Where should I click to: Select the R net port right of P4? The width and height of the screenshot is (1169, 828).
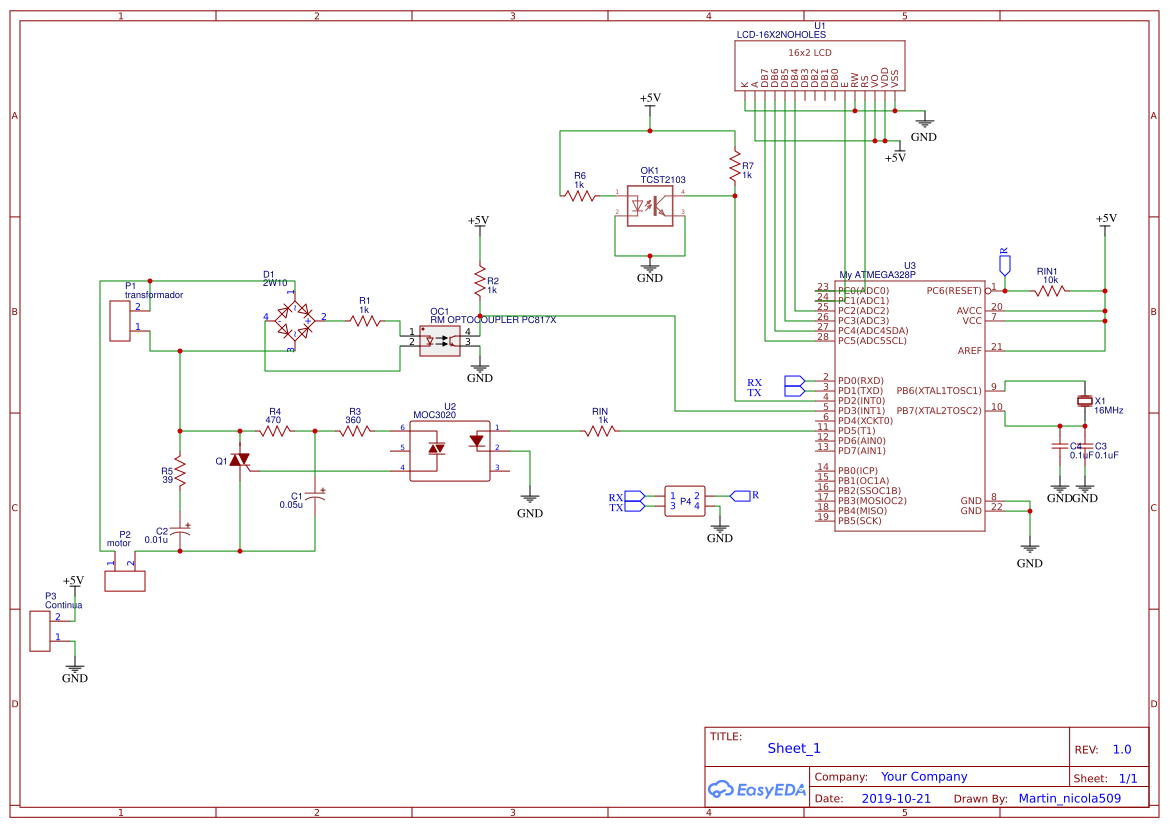(x=740, y=496)
